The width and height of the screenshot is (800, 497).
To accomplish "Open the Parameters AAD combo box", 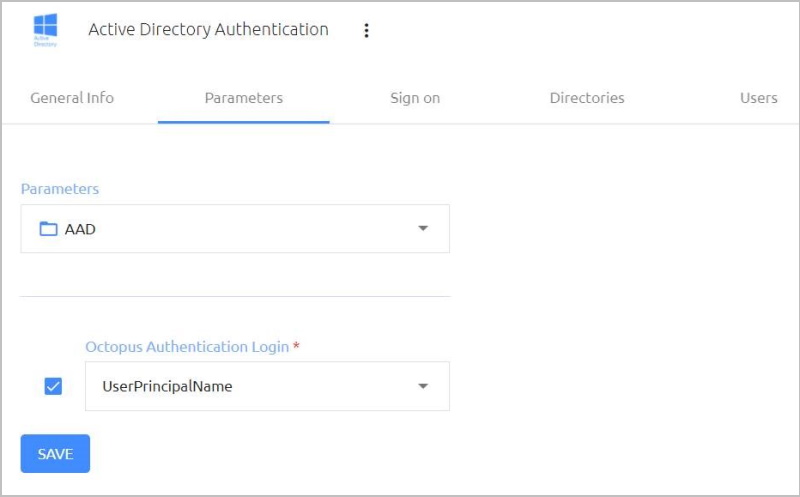I will coord(235,229).
